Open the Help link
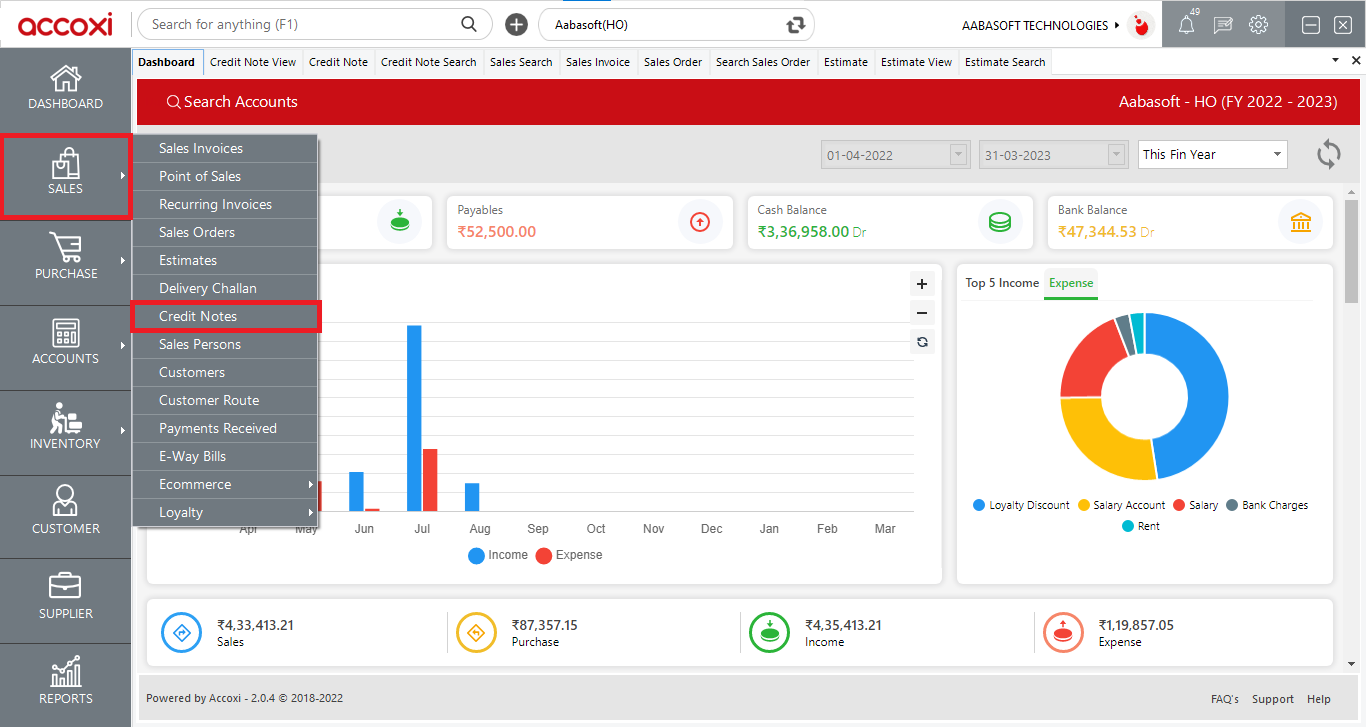 [x=1319, y=699]
